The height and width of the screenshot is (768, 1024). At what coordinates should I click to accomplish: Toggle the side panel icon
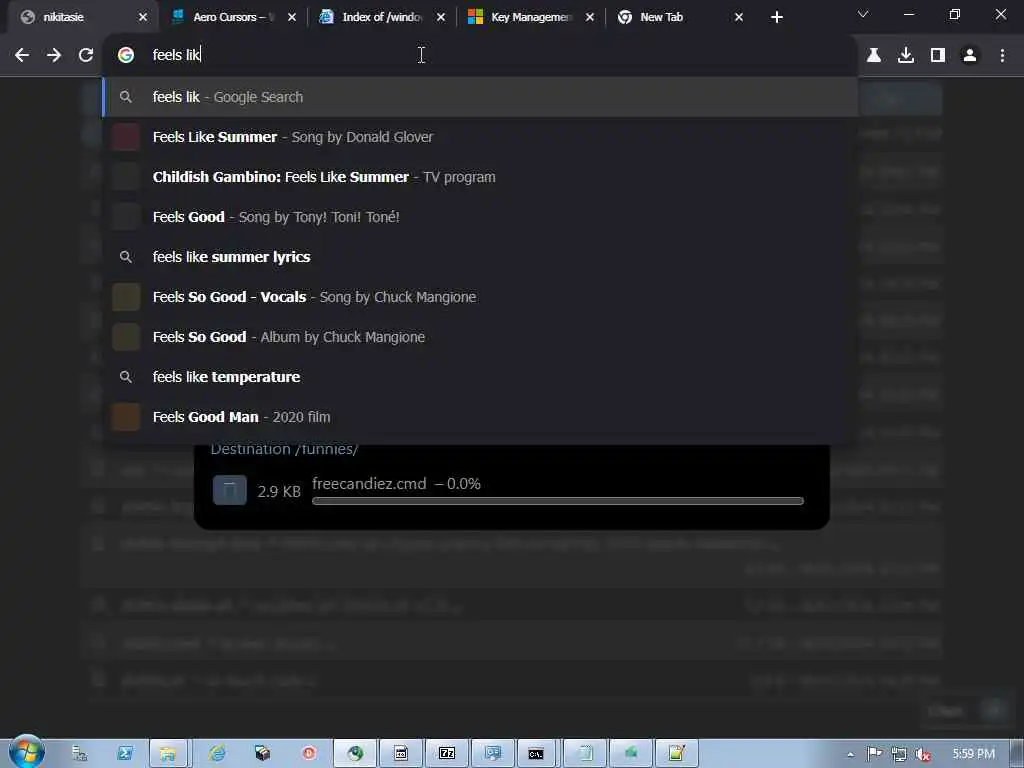[x=938, y=56]
